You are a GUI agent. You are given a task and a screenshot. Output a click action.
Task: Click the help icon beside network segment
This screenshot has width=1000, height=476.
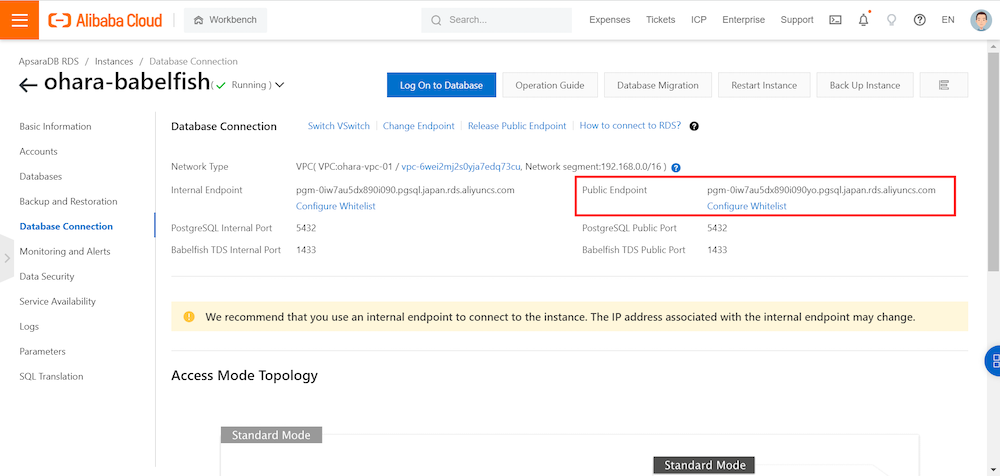676,168
